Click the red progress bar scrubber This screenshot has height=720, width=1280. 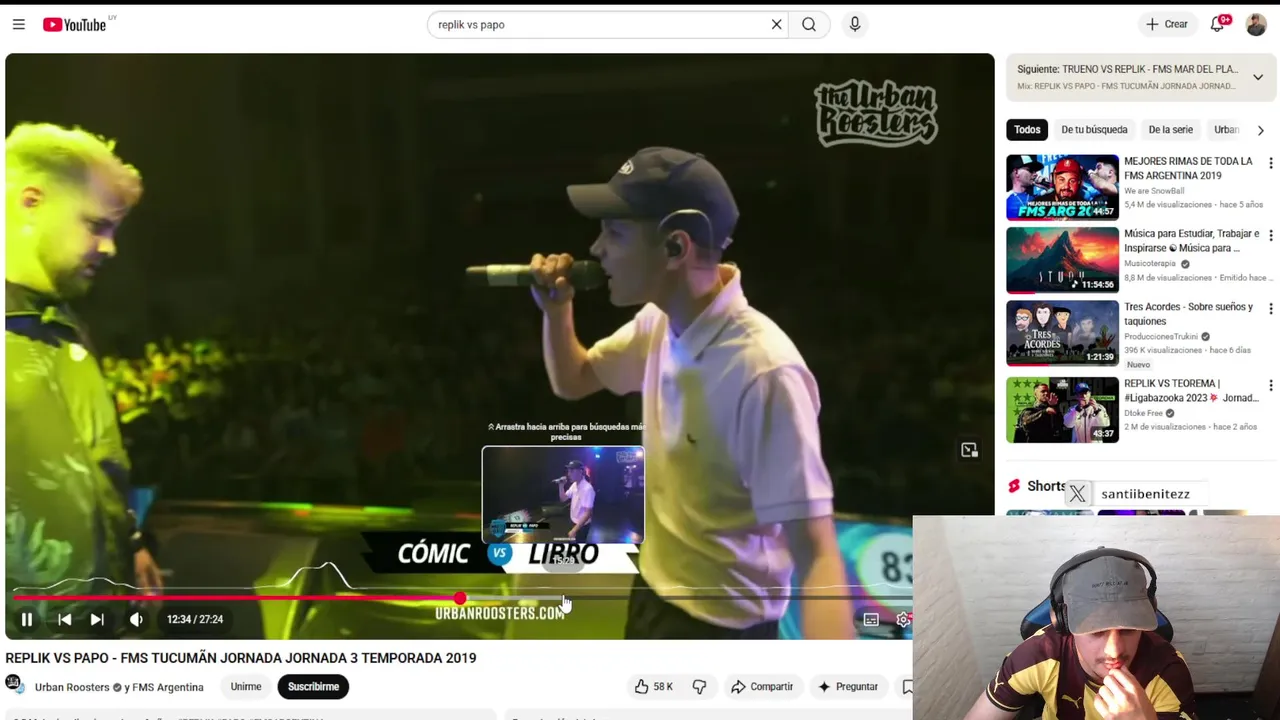tap(459, 598)
